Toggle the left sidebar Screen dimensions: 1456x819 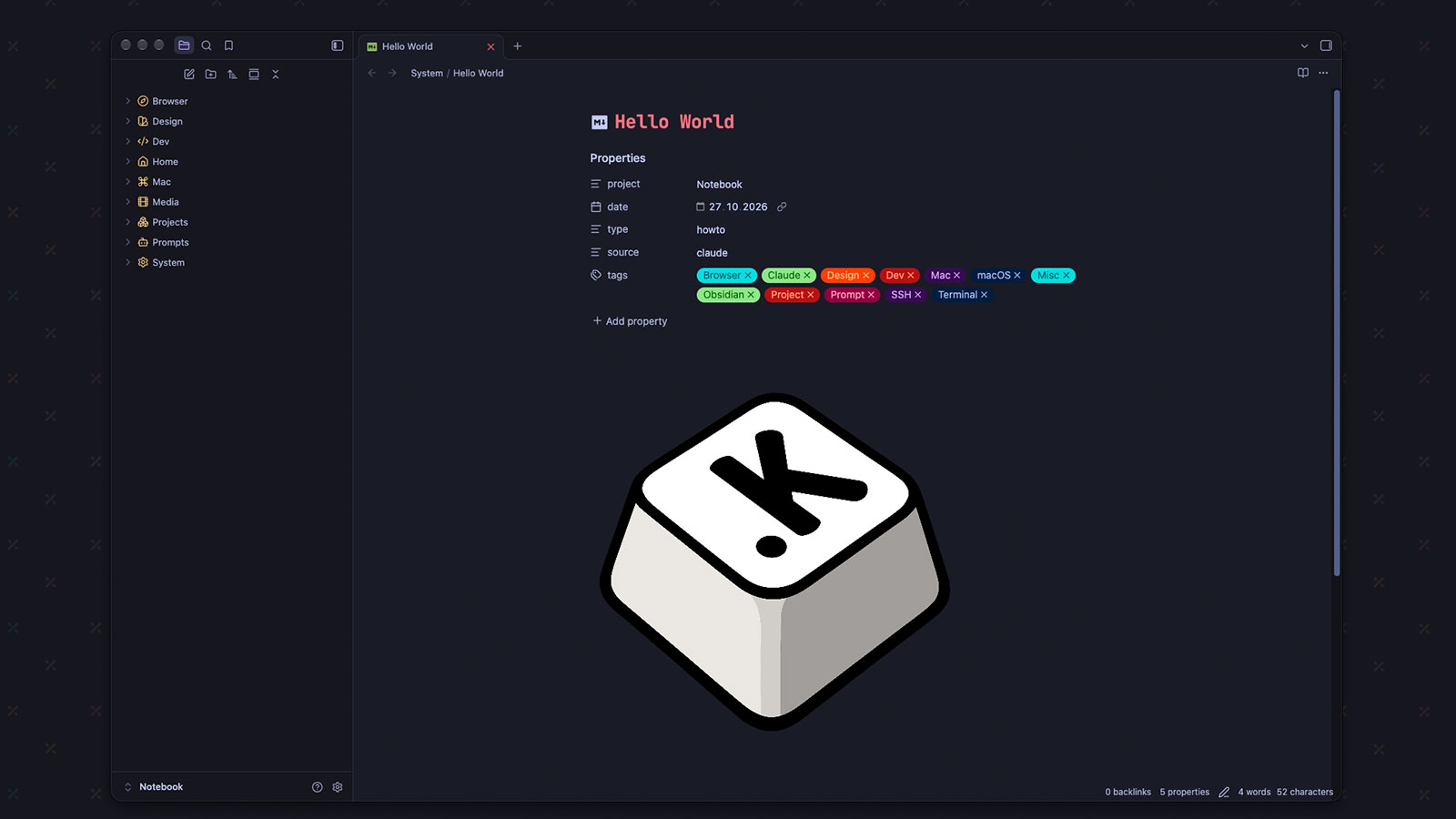(338, 45)
